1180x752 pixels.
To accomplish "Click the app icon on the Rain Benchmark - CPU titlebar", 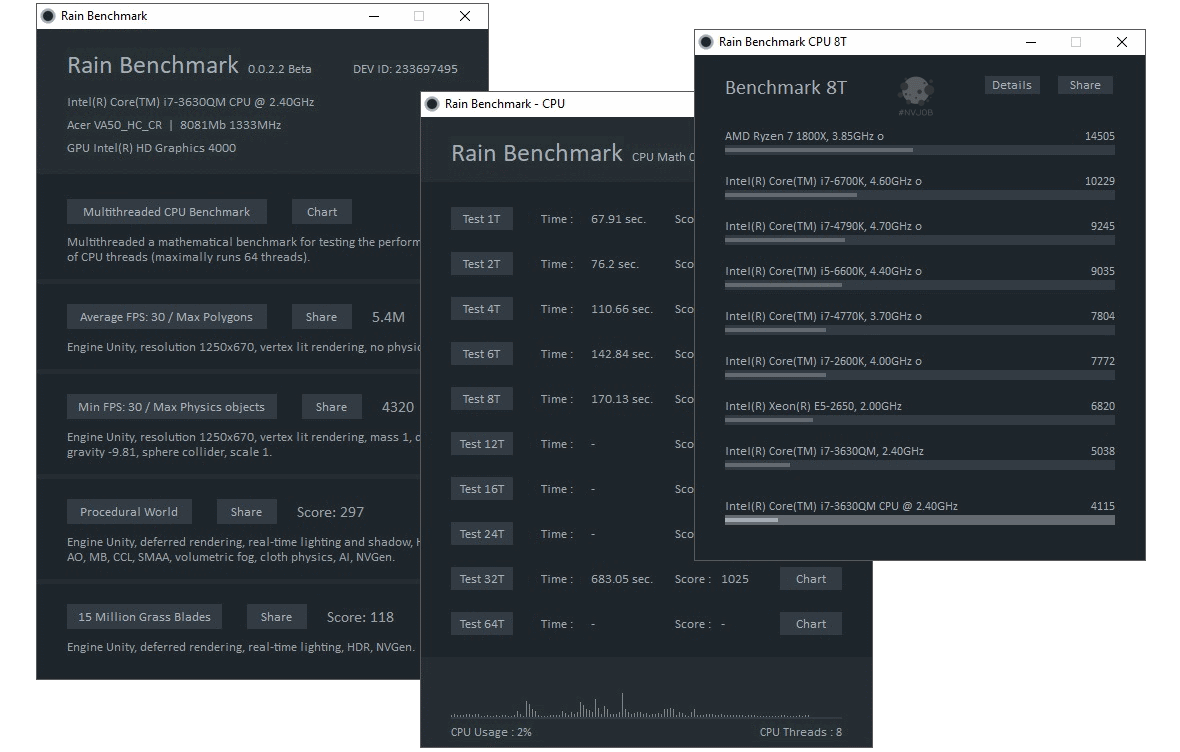I will point(432,103).
